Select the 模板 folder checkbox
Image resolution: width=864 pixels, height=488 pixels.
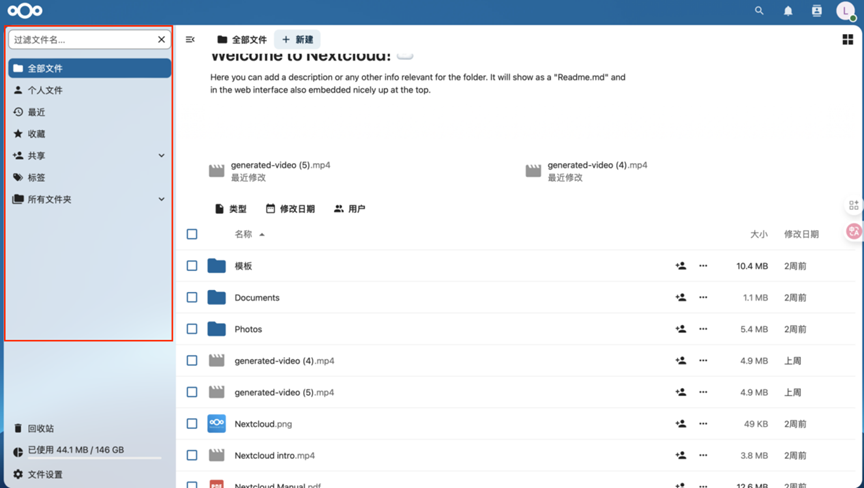[x=192, y=266]
